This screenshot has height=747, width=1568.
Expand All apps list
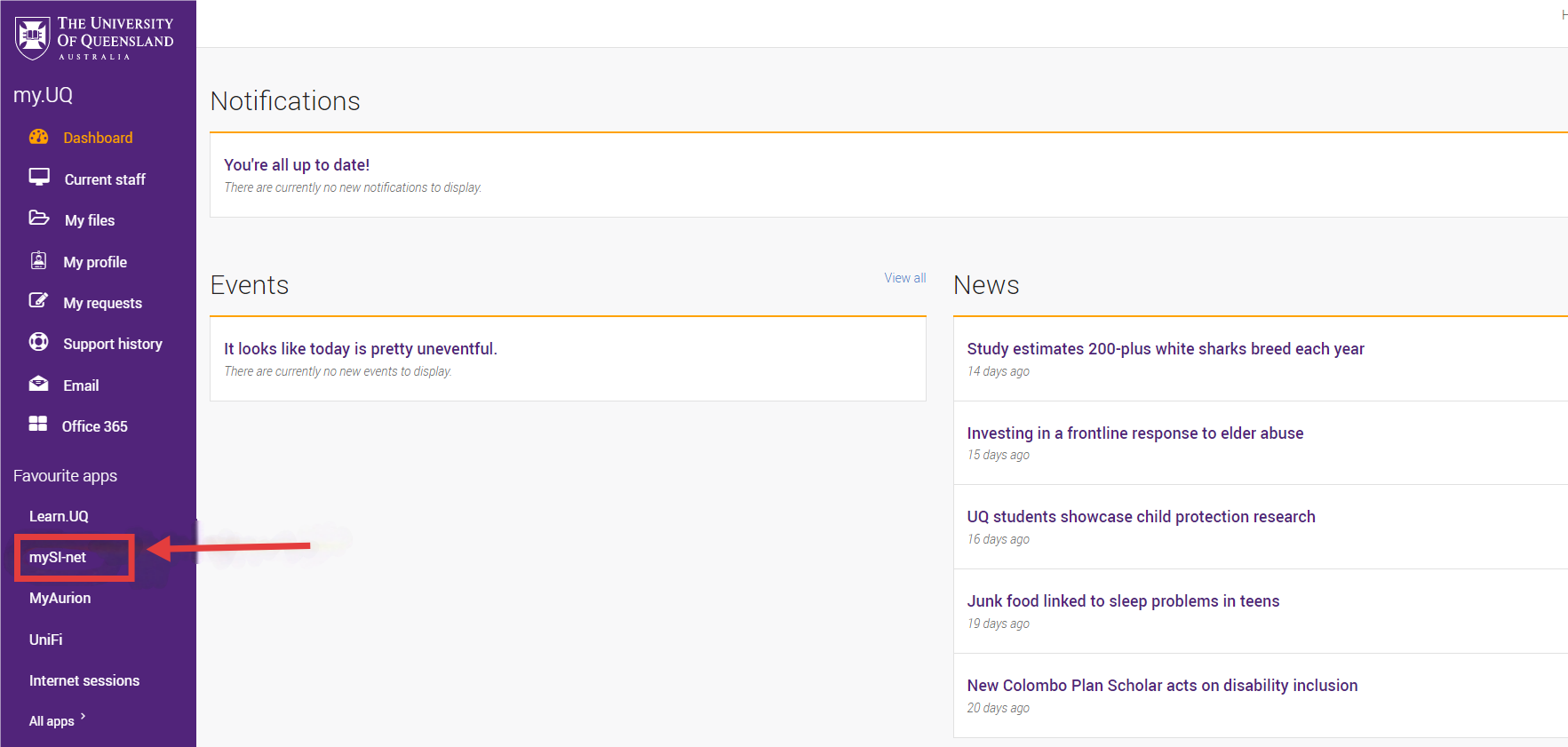pos(57,720)
